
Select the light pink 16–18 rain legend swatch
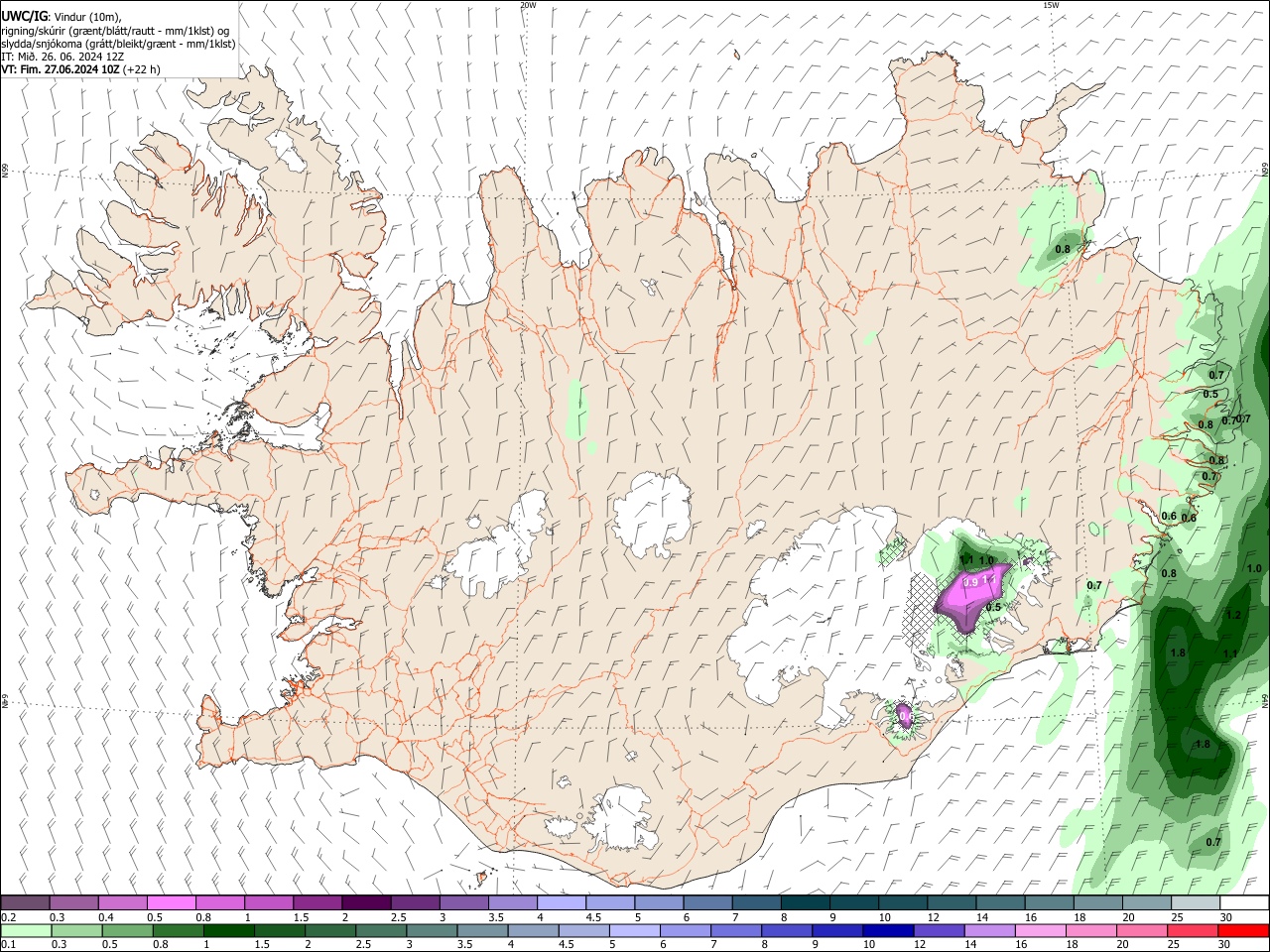pyautogui.click(x=1040, y=931)
